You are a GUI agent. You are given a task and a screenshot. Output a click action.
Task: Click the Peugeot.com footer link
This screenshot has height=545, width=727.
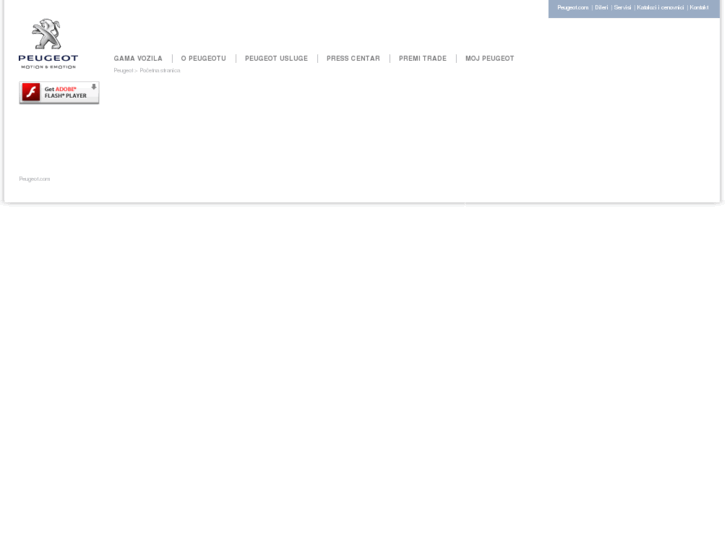click(34, 179)
